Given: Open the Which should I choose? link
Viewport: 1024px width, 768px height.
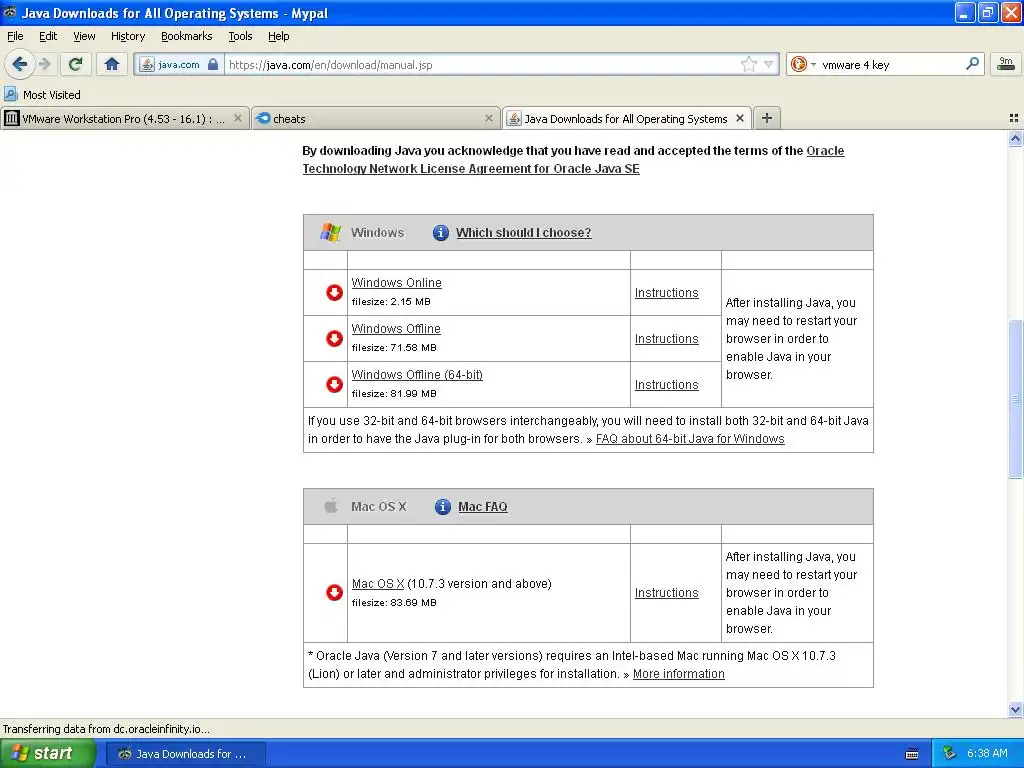Looking at the screenshot, I should coord(524,232).
